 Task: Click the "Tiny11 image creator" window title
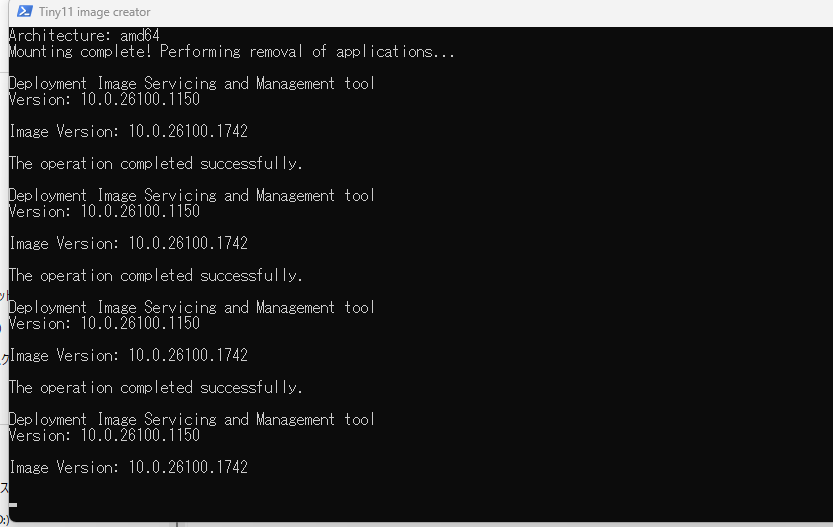tap(94, 12)
